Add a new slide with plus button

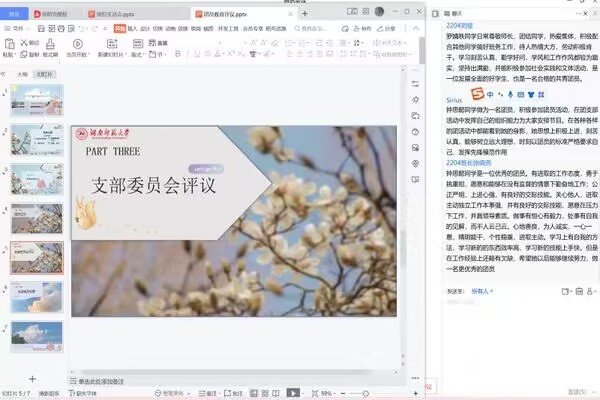pyautogui.click(x=32, y=379)
